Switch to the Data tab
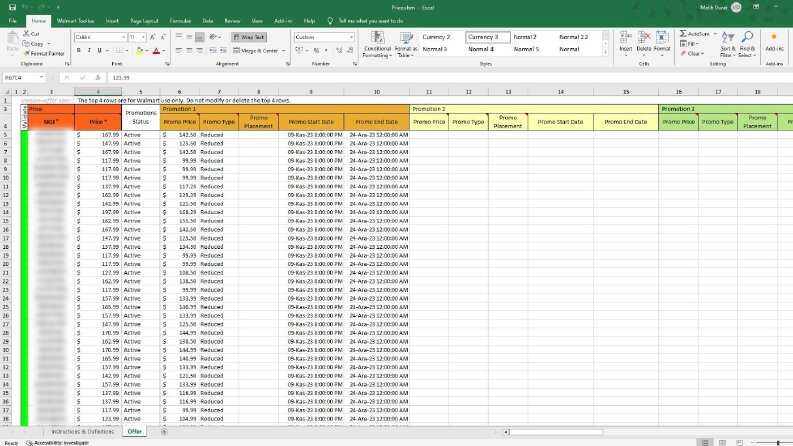 (x=208, y=21)
